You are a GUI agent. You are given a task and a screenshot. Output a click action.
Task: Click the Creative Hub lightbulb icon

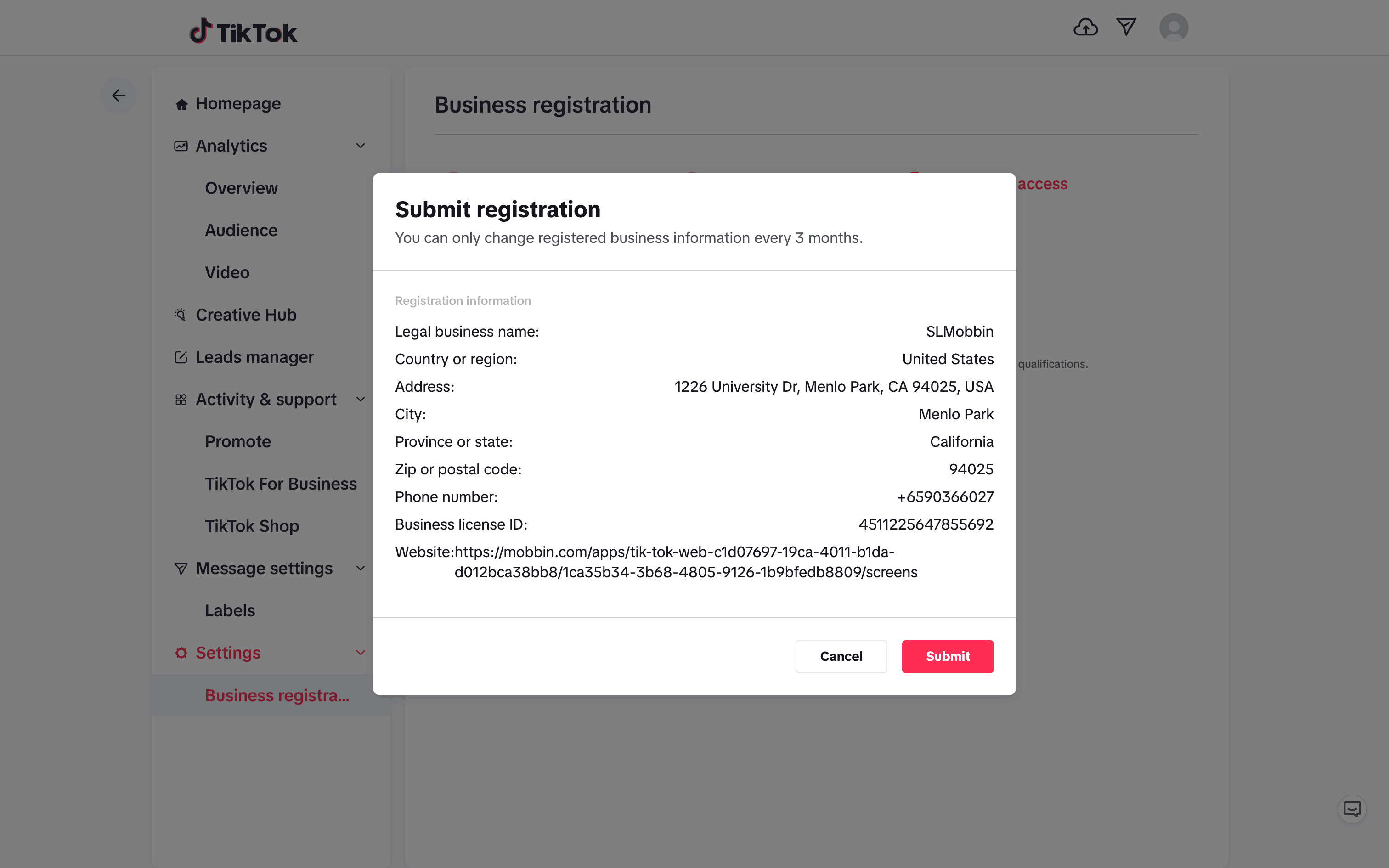point(180,315)
